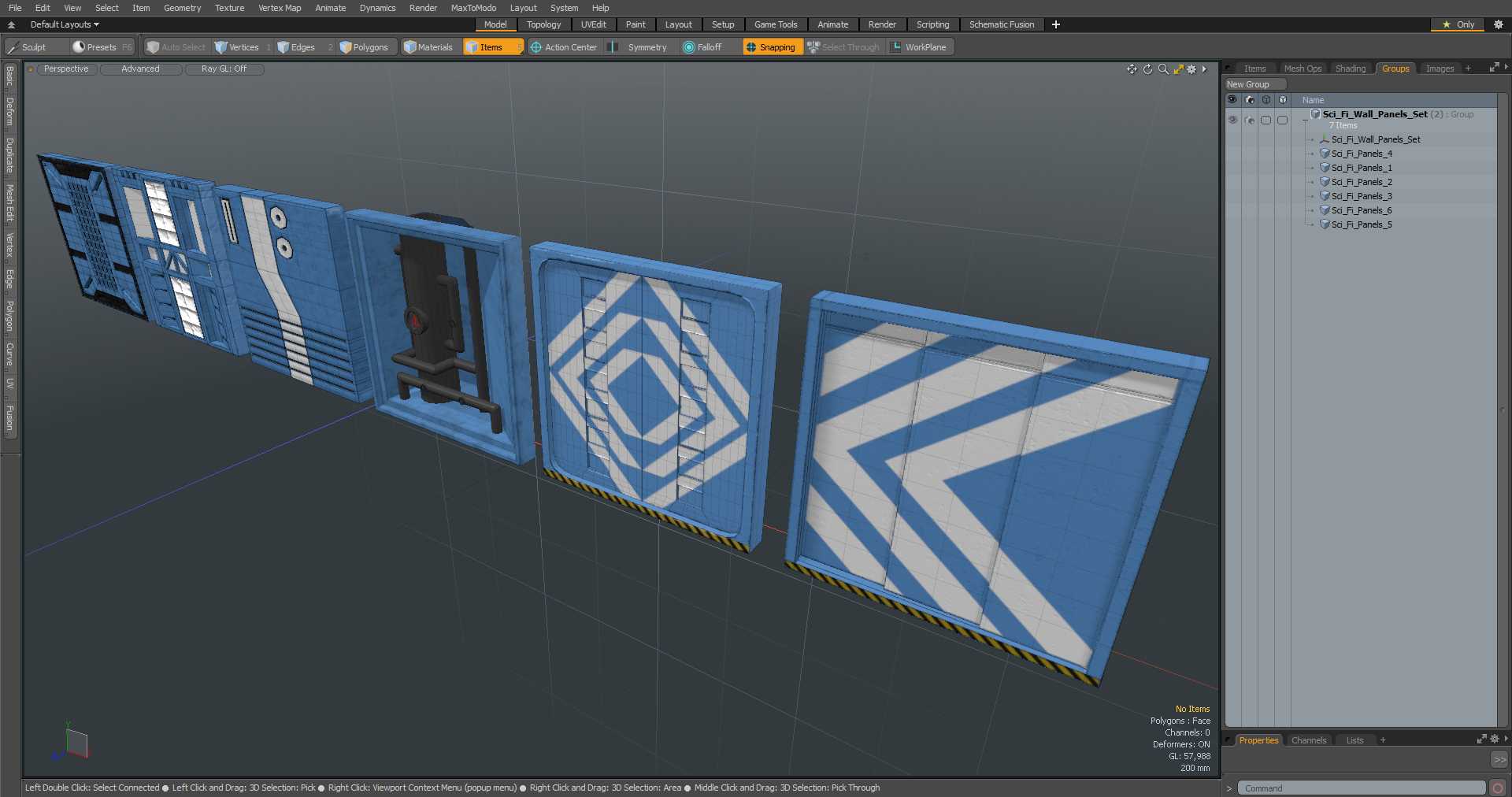1512x797 pixels.
Task: Toggle fourth column checkbox for Sci_Fi_Wall_Panels_Set group
Action: [1283, 120]
